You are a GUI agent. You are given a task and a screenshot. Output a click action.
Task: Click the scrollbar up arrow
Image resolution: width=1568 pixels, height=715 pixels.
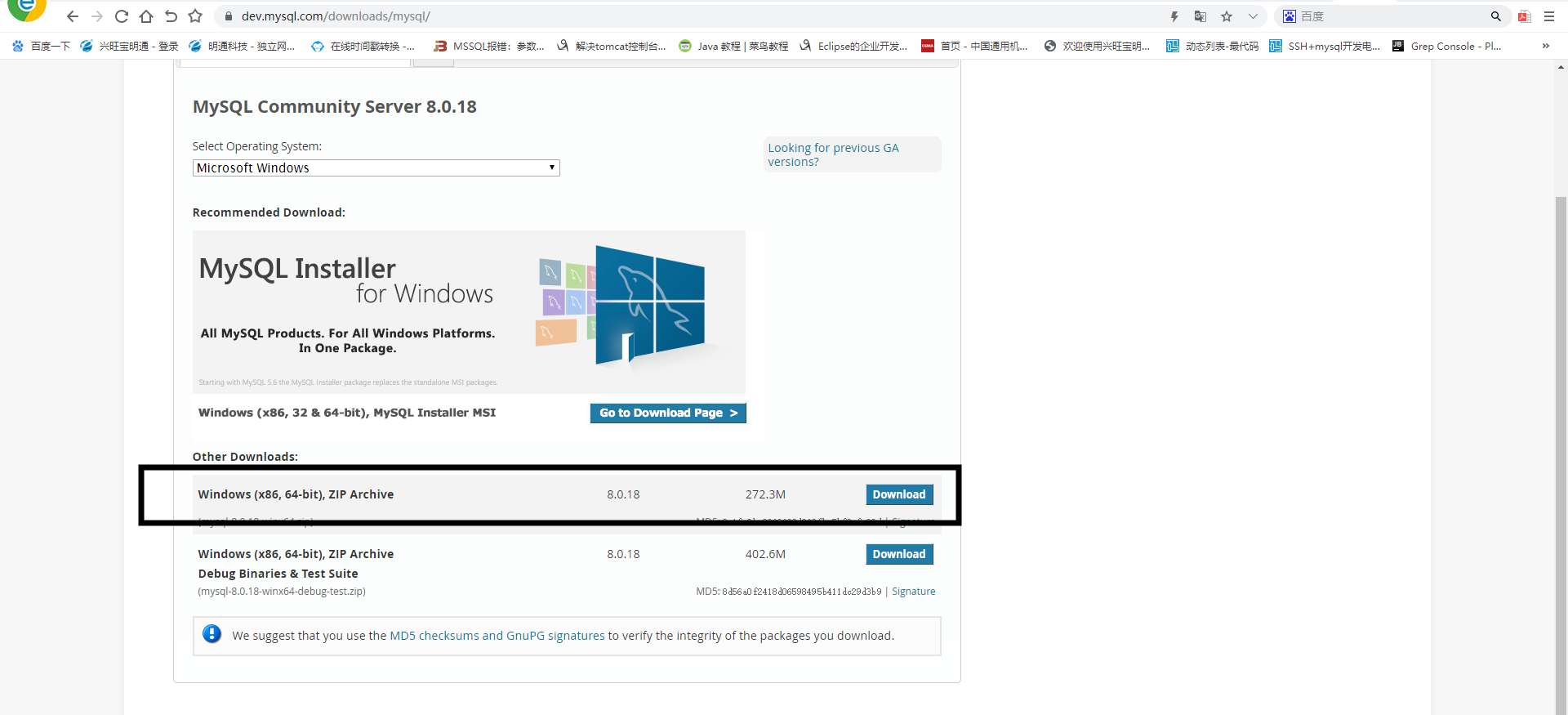[1561, 67]
